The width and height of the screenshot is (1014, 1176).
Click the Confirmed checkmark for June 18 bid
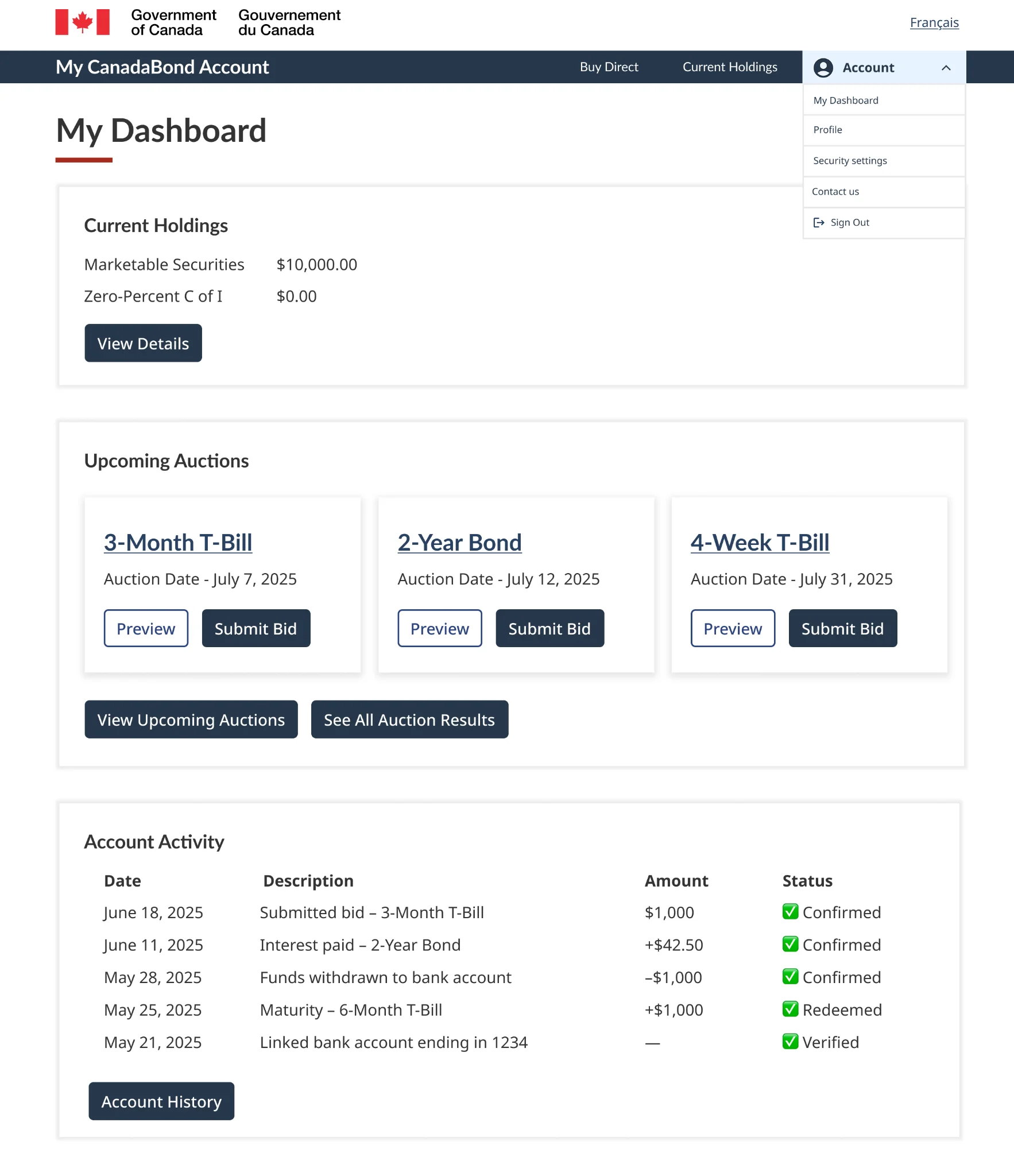tap(791, 912)
